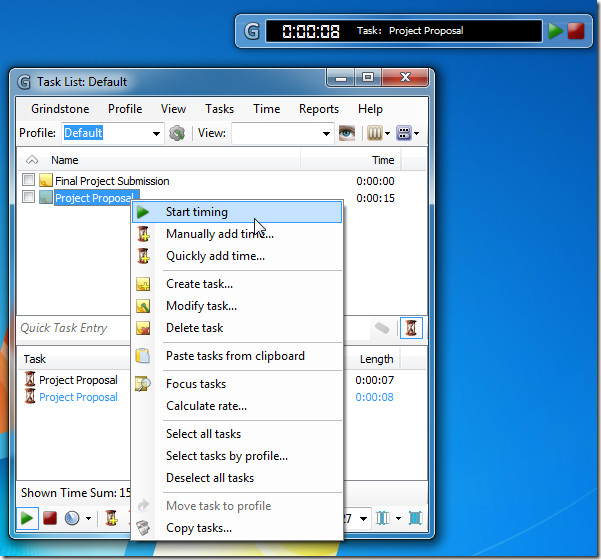601x560 pixels.
Task: Open the Help menu
Action: (x=370, y=109)
